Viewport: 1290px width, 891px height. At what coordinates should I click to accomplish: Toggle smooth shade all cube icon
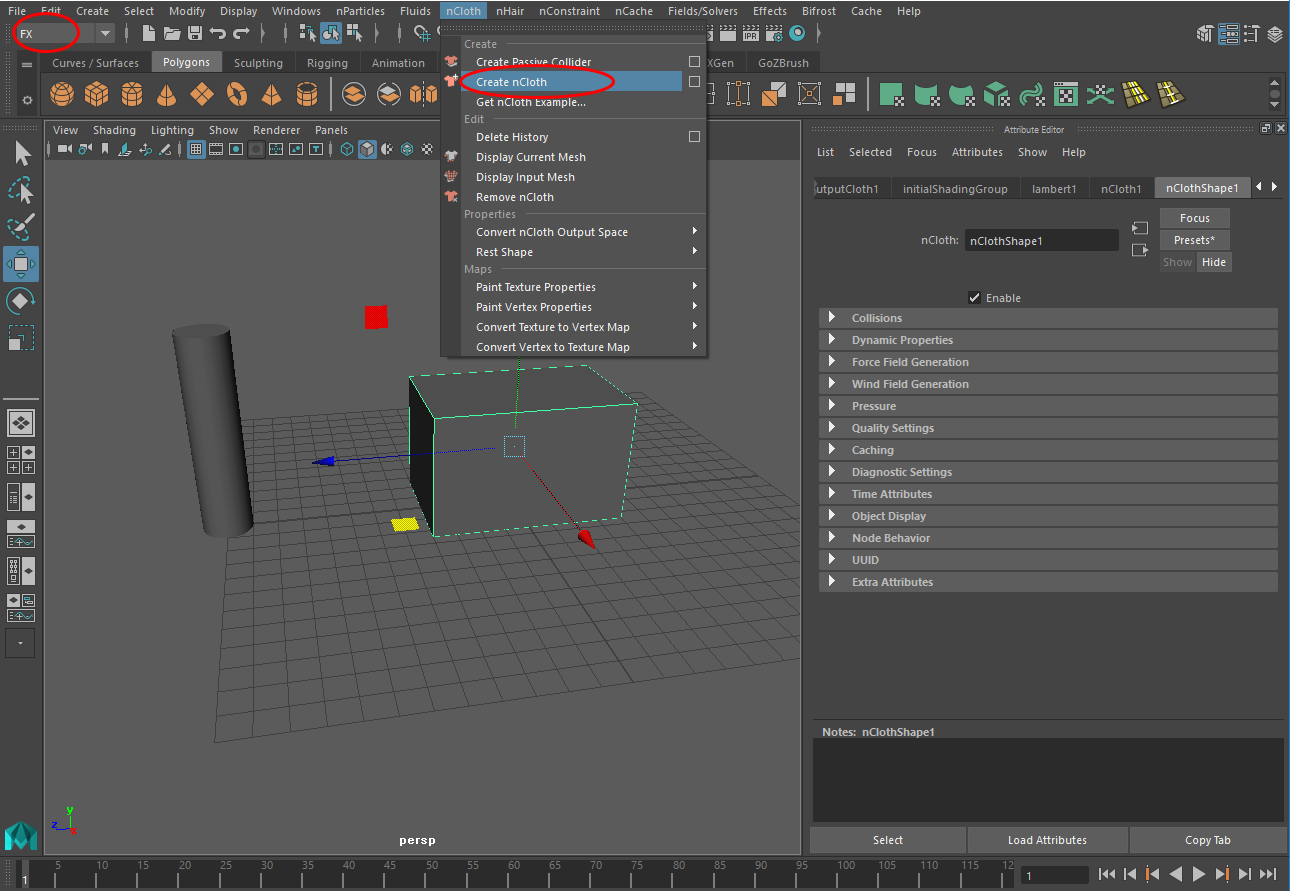(368, 149)
